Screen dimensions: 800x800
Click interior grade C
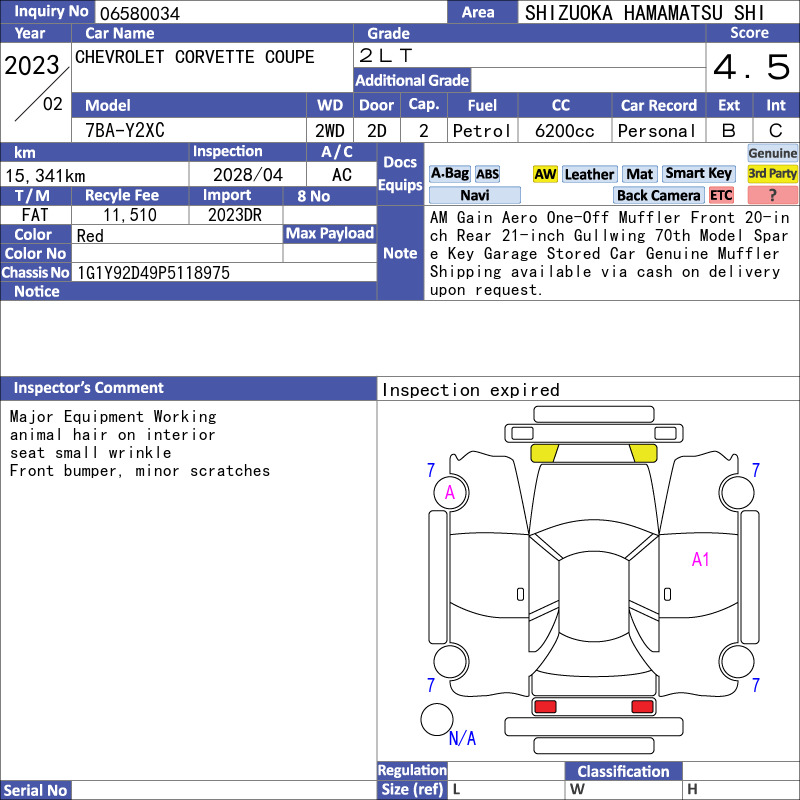776,131
